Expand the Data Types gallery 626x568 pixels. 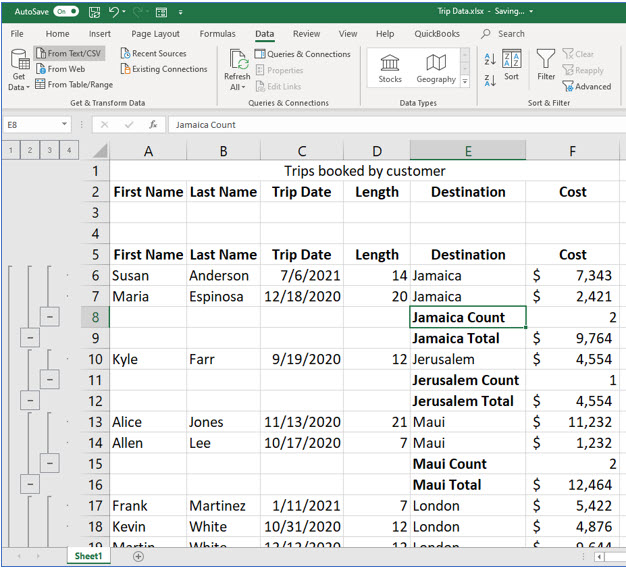tap(465, 81)
